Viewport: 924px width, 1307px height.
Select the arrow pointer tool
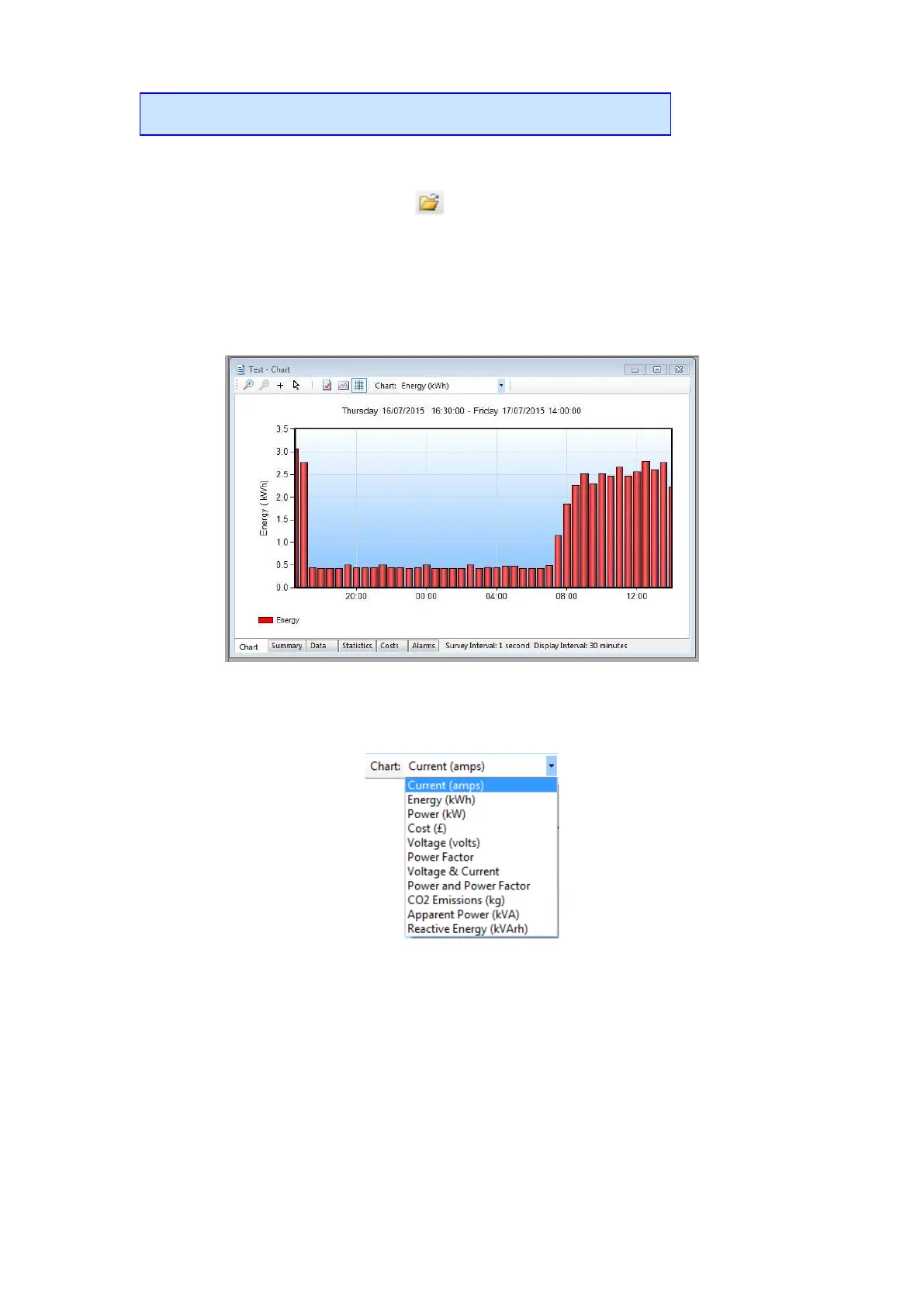point(296,385)
